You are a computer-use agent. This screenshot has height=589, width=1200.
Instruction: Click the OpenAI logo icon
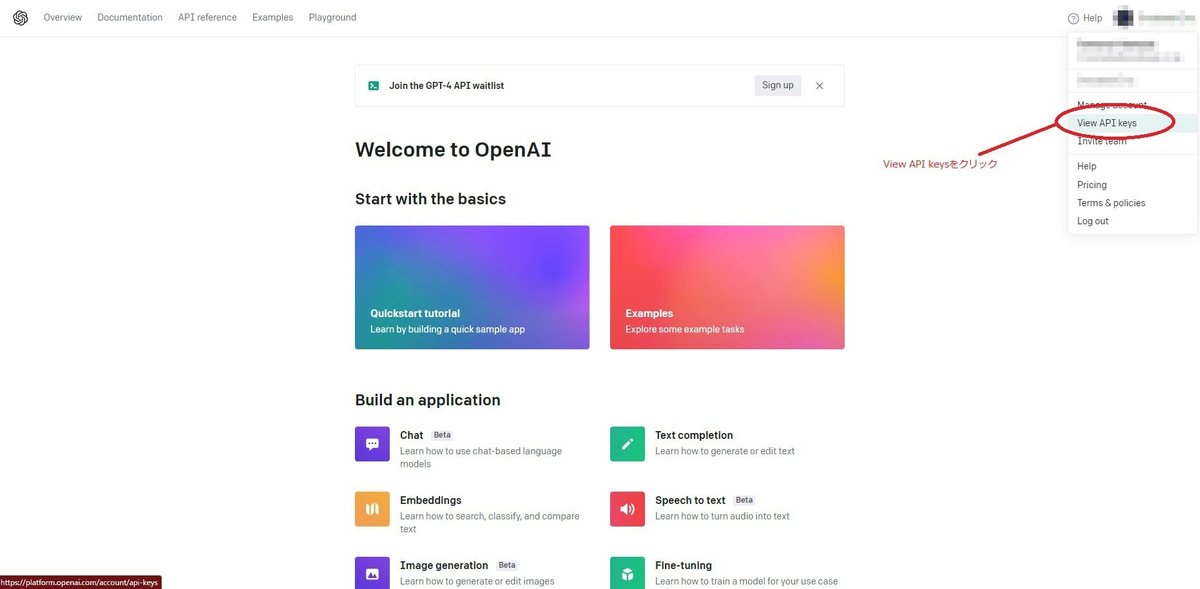tap(20, 18)
